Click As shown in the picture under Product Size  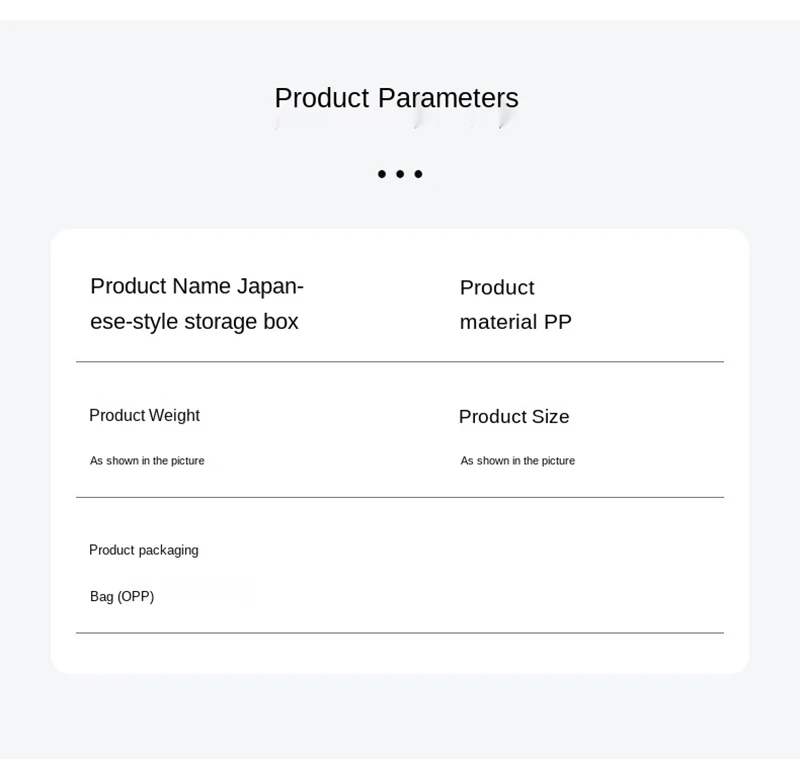pyautogui.click(x=517, y=461)
